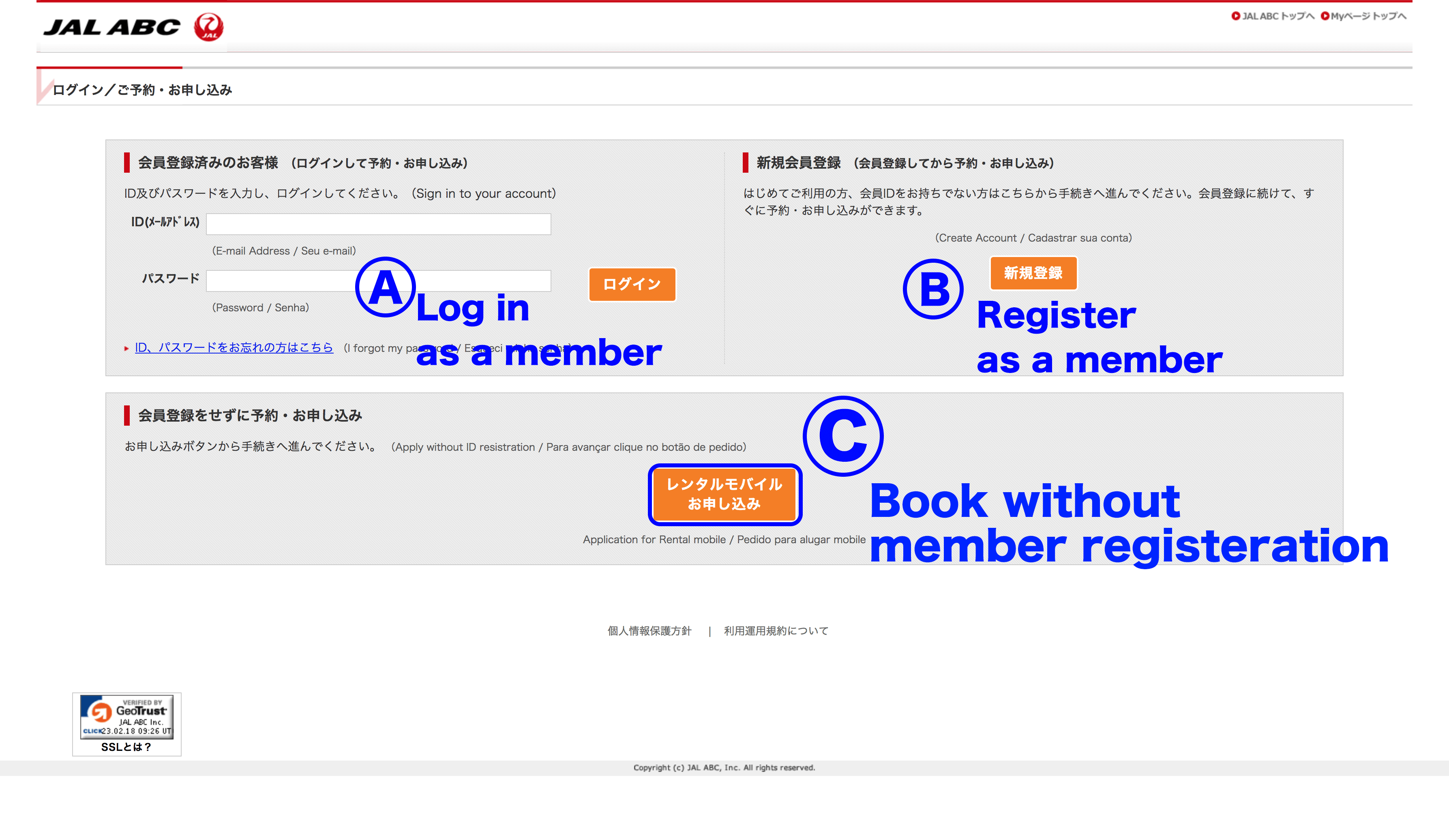
Task: Click the red JAL crane emblem
Action: tap(208, 27)
